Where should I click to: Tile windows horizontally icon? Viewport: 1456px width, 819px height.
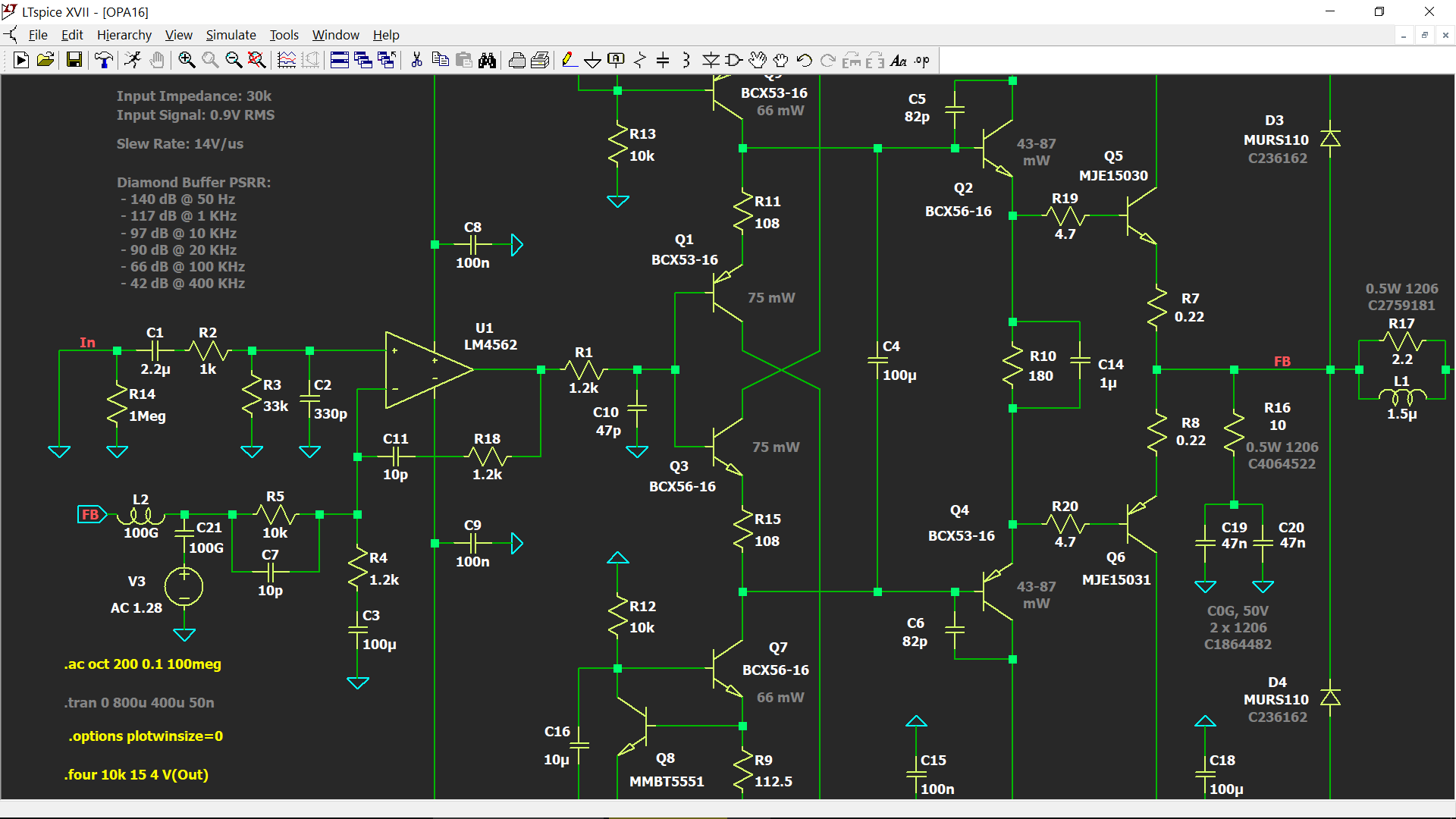(x=340, y=60)
